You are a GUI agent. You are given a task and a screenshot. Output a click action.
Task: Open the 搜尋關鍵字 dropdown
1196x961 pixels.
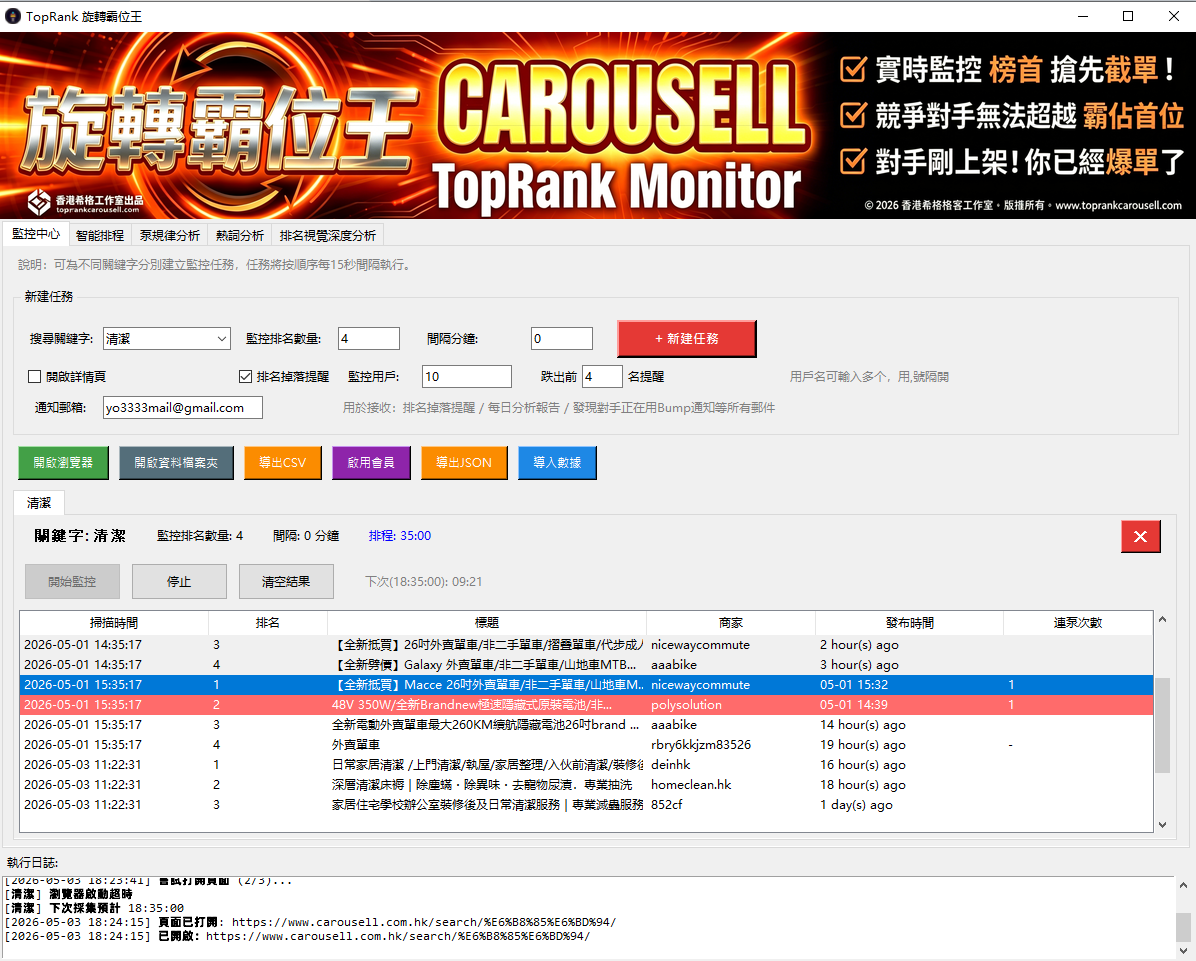tap(222, 339)
